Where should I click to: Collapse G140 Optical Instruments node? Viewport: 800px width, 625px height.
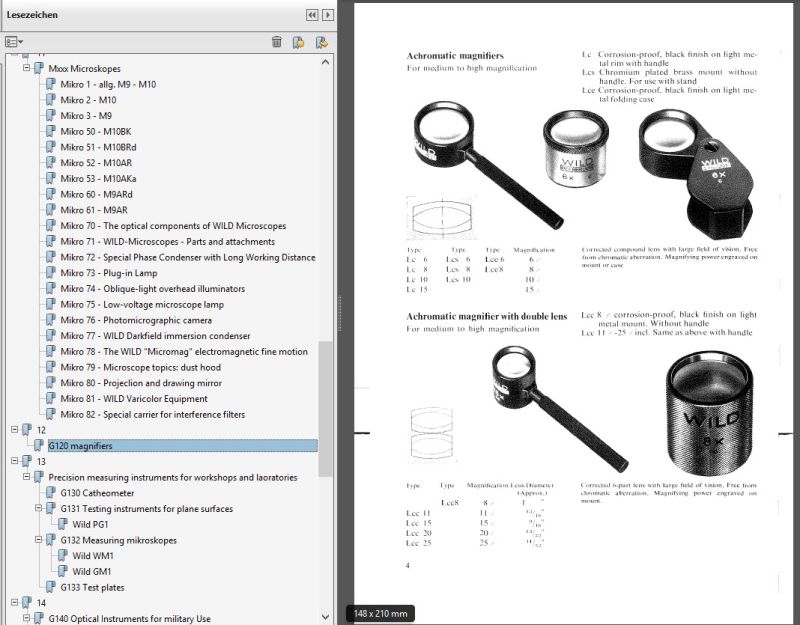27,618
